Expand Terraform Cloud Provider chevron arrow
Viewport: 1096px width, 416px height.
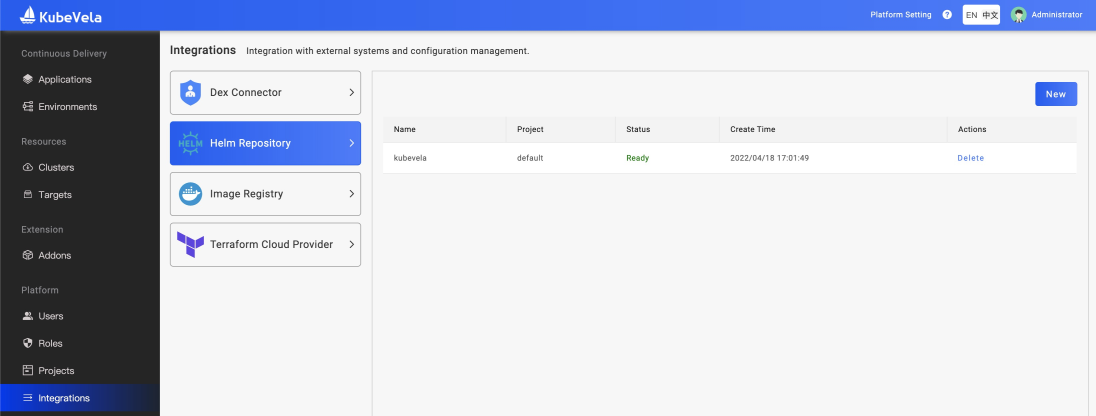351,245
